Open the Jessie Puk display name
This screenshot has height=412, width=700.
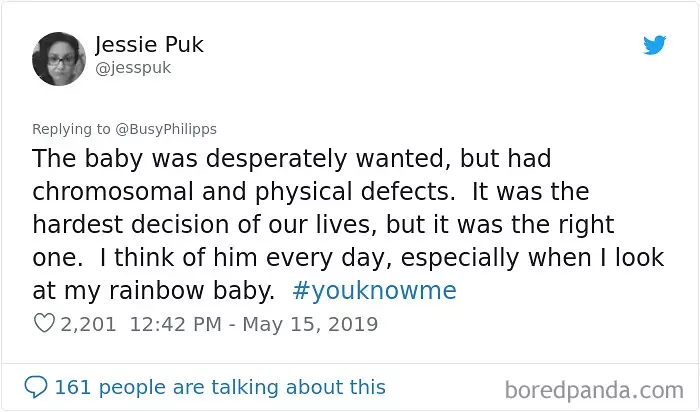pos(149,44)
